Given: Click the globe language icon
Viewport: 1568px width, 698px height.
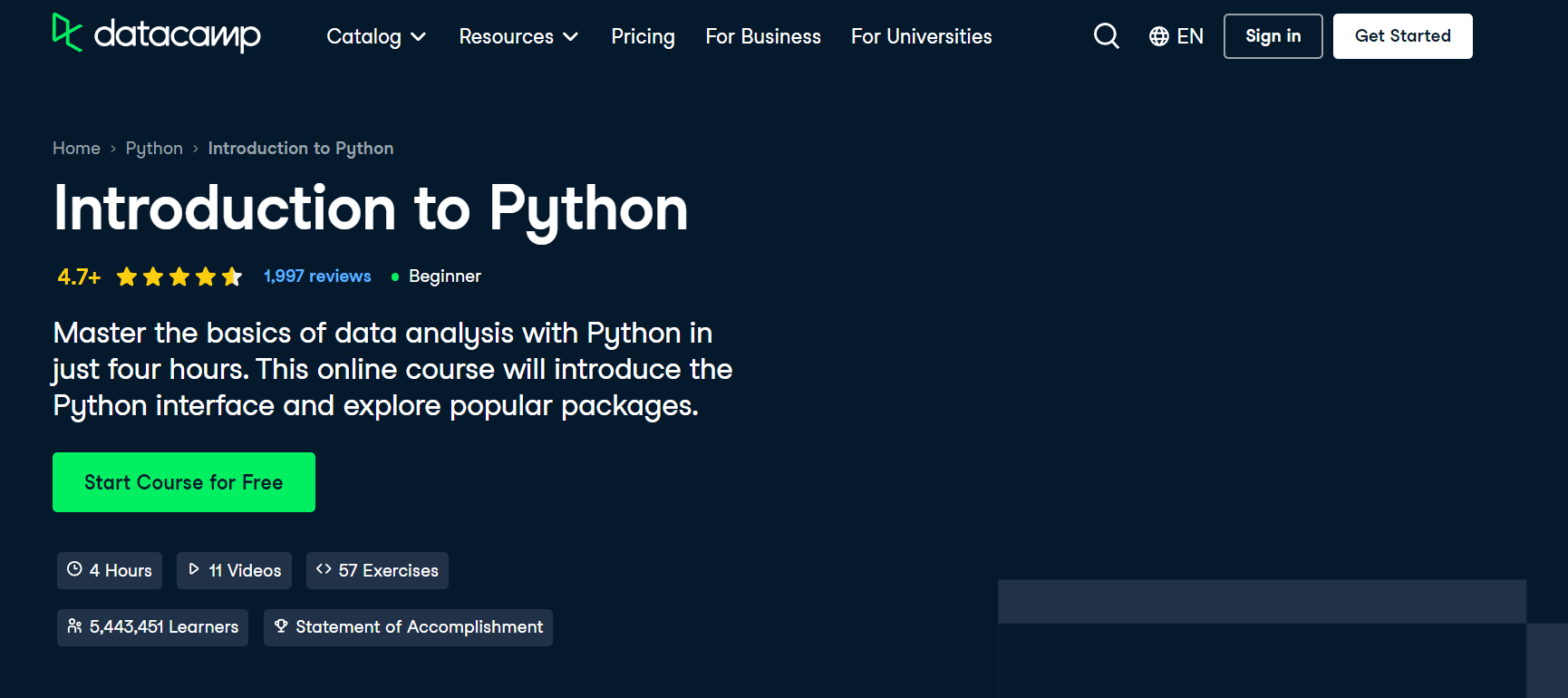Looking at the screenshot, I should click(x=1158, y=36).
